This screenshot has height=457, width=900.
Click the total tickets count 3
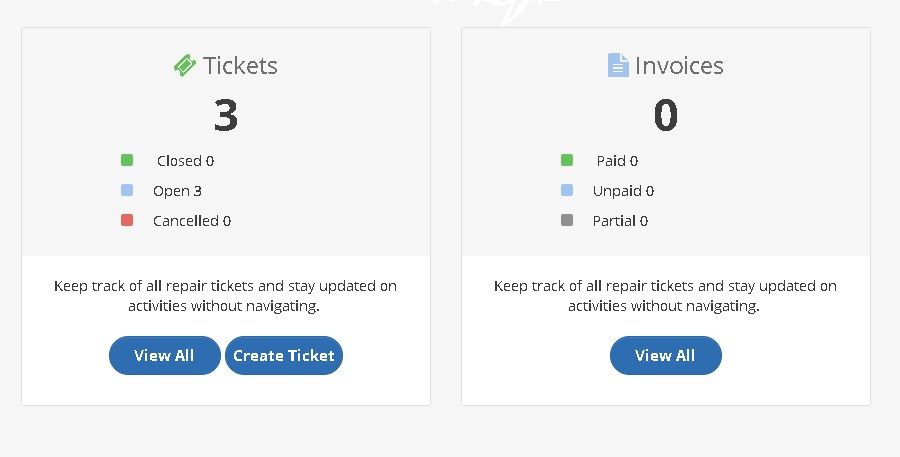click(x=226, y=116)
